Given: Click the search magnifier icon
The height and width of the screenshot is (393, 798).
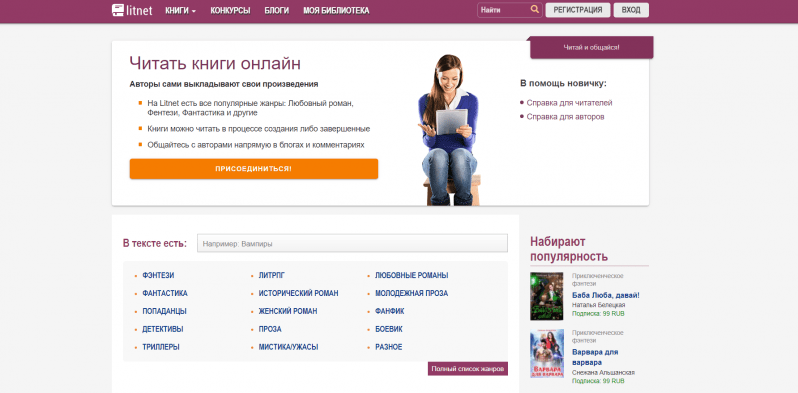Looking at the screenshot, I should 534,9.
